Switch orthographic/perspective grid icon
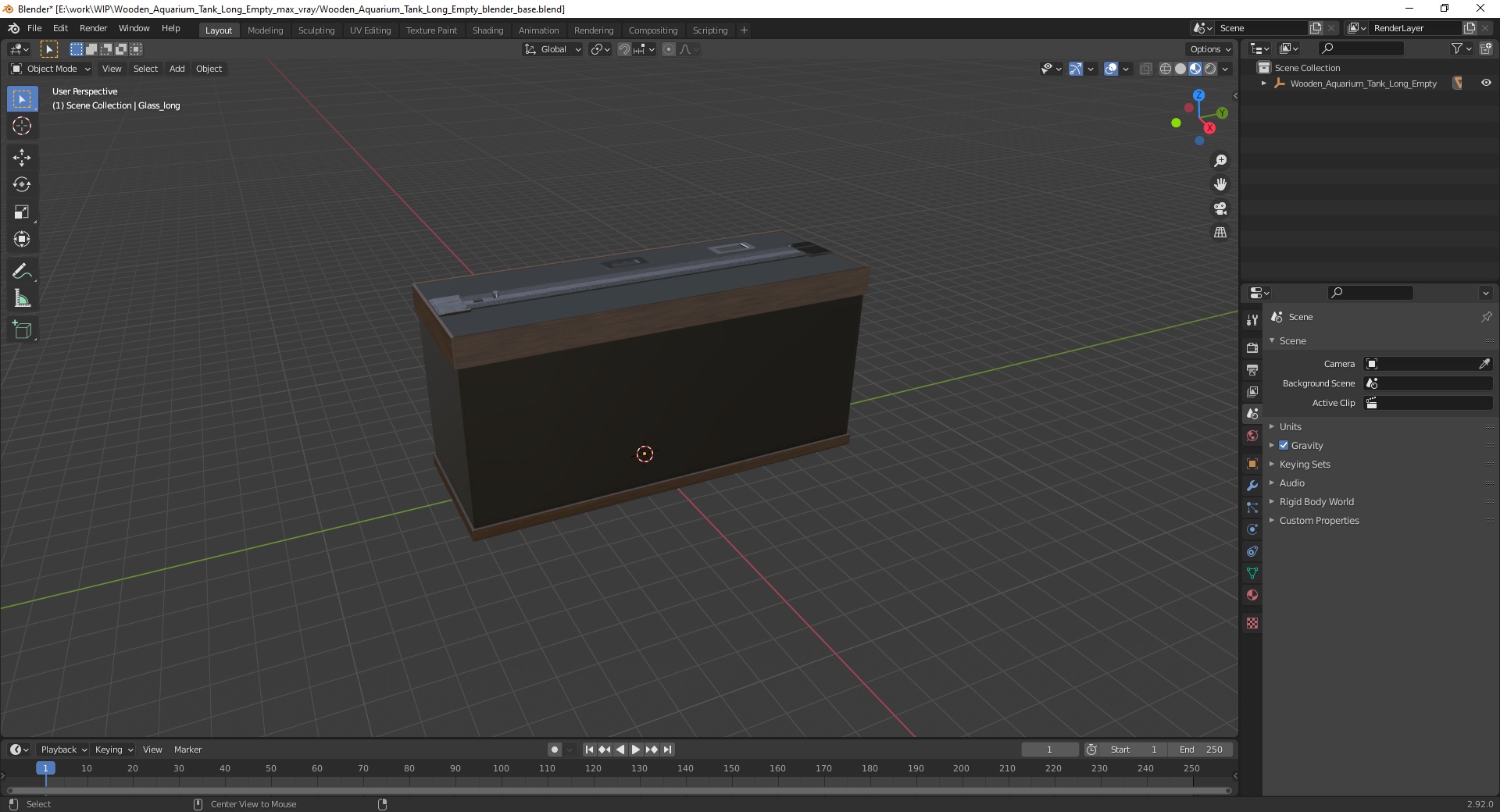Viewport: 1500px width, 812px height. point(1220,233)
